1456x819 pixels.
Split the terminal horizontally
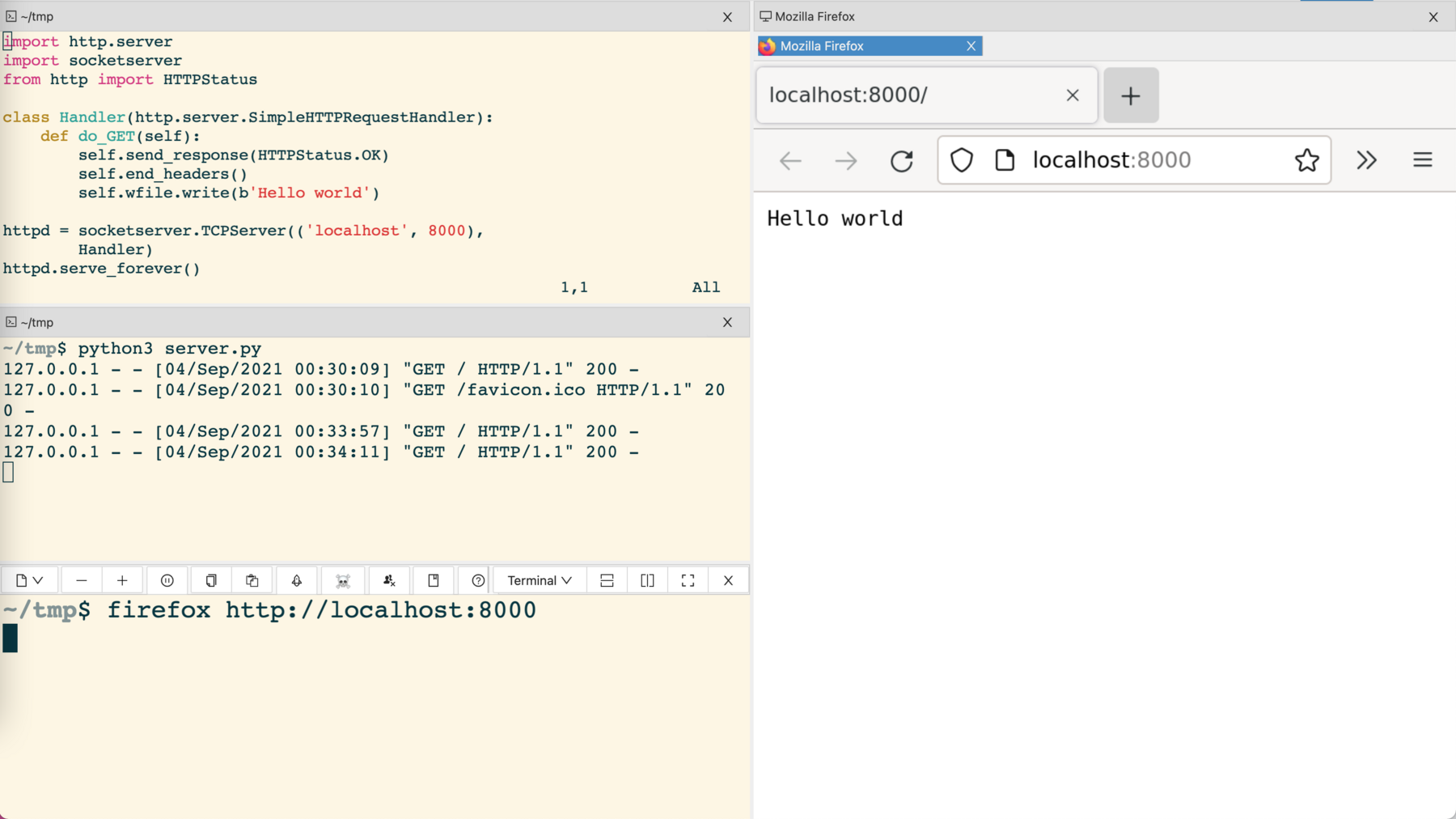click(607, 579)
